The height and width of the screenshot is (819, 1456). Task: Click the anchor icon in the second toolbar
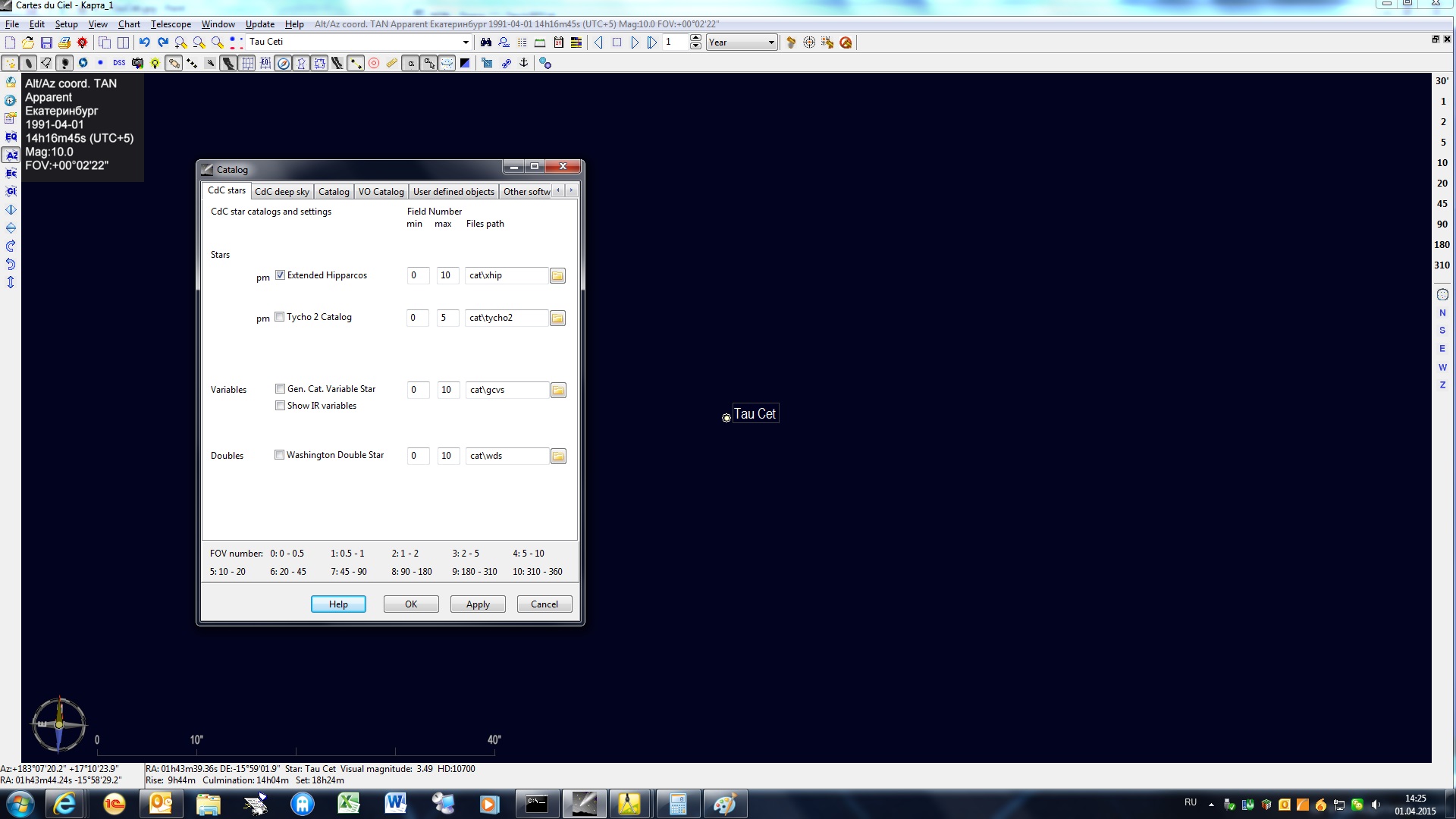523,63
